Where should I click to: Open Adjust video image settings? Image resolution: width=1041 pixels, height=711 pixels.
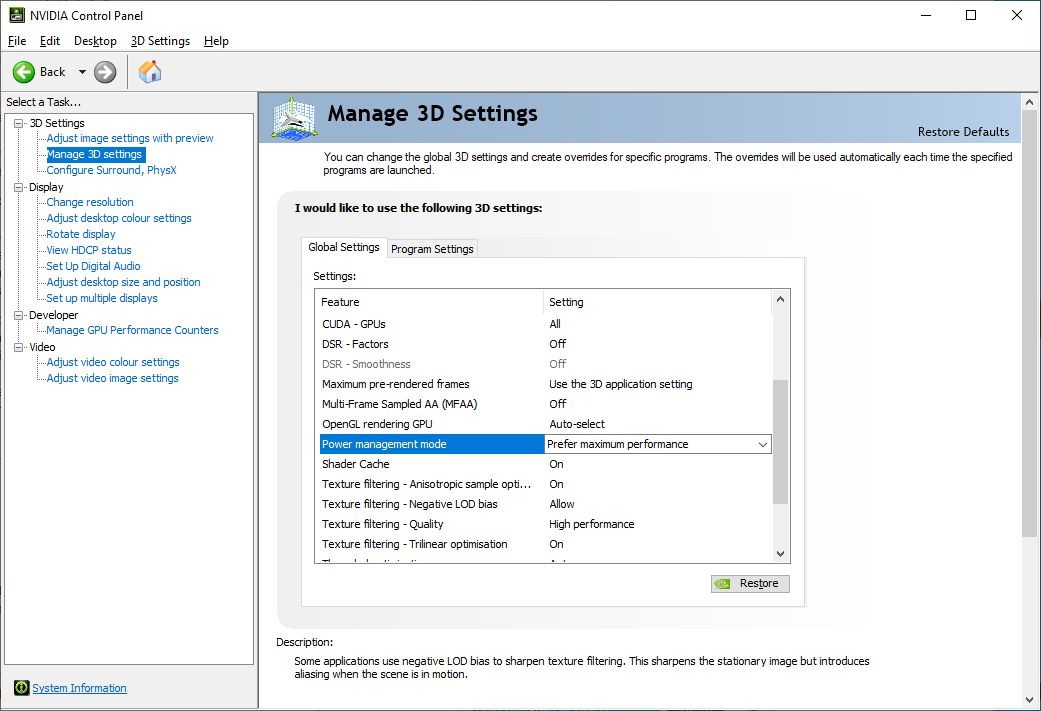[112, 378]
